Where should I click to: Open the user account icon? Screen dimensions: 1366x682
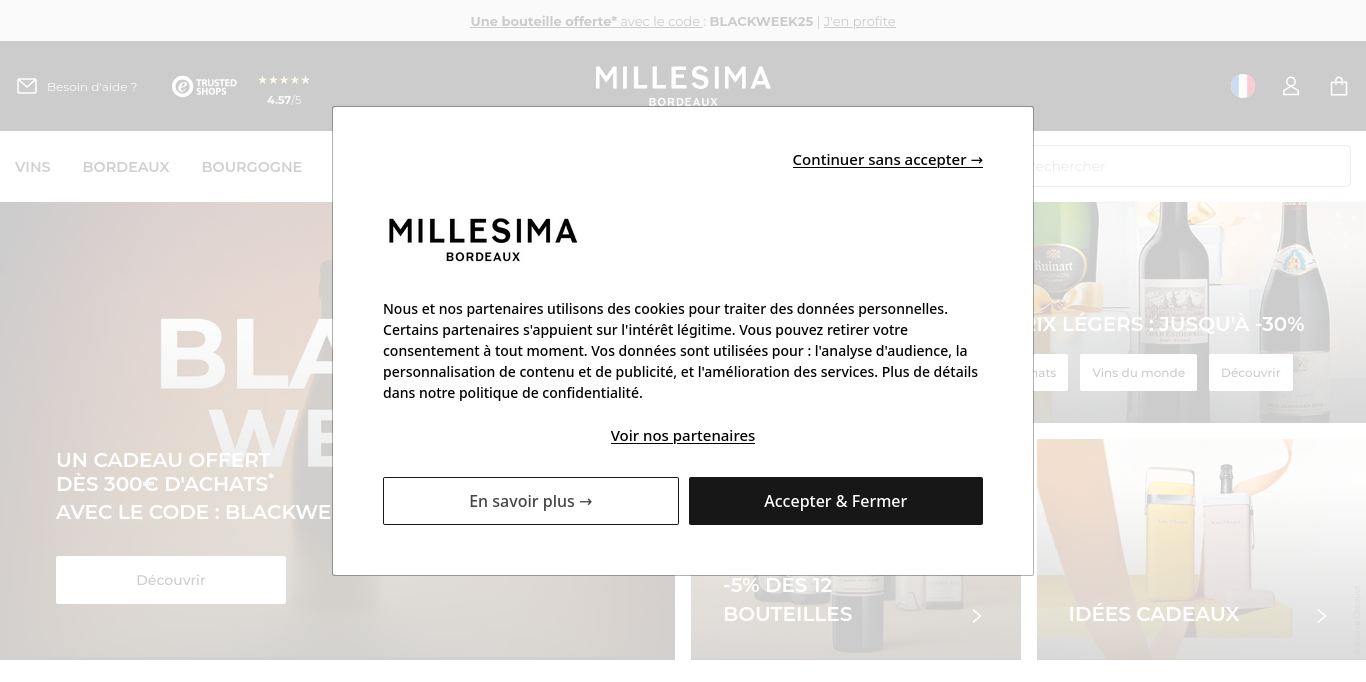pyautogui.click(x=1291, y=87)
